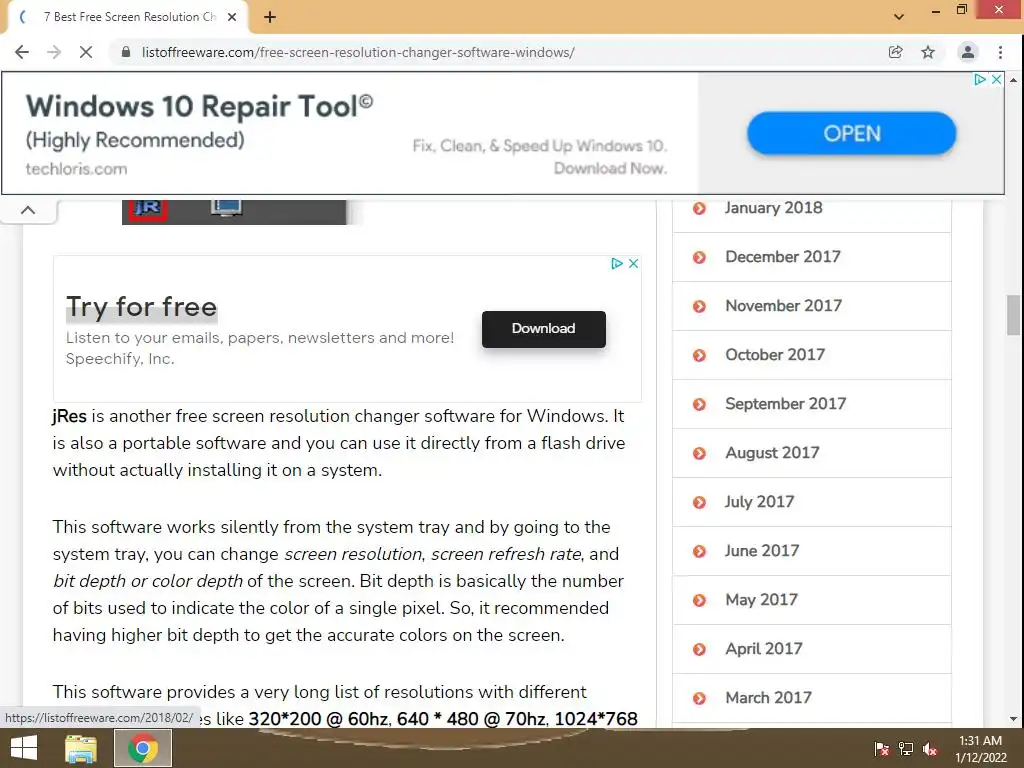Open a new browser tab
The height and width of the screenshot is (768, 1024).
tap(270, 17)
